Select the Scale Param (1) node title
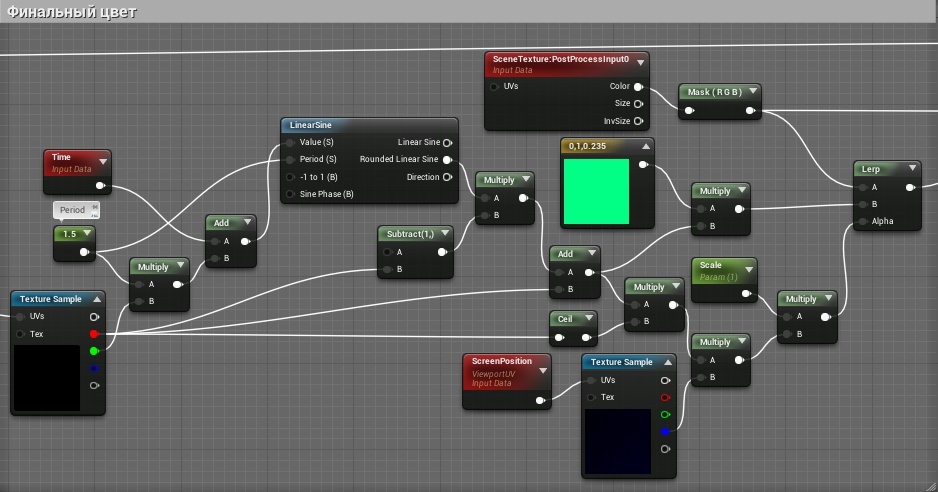Viewport: 938px width, 492px height. point(718,271)
